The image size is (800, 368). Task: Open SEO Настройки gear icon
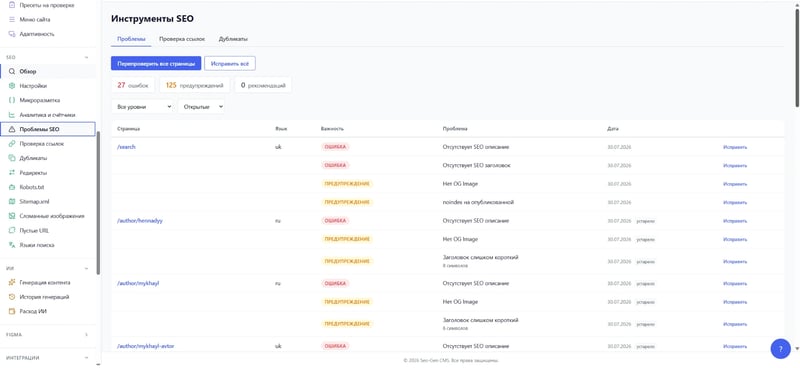point(12,86)
